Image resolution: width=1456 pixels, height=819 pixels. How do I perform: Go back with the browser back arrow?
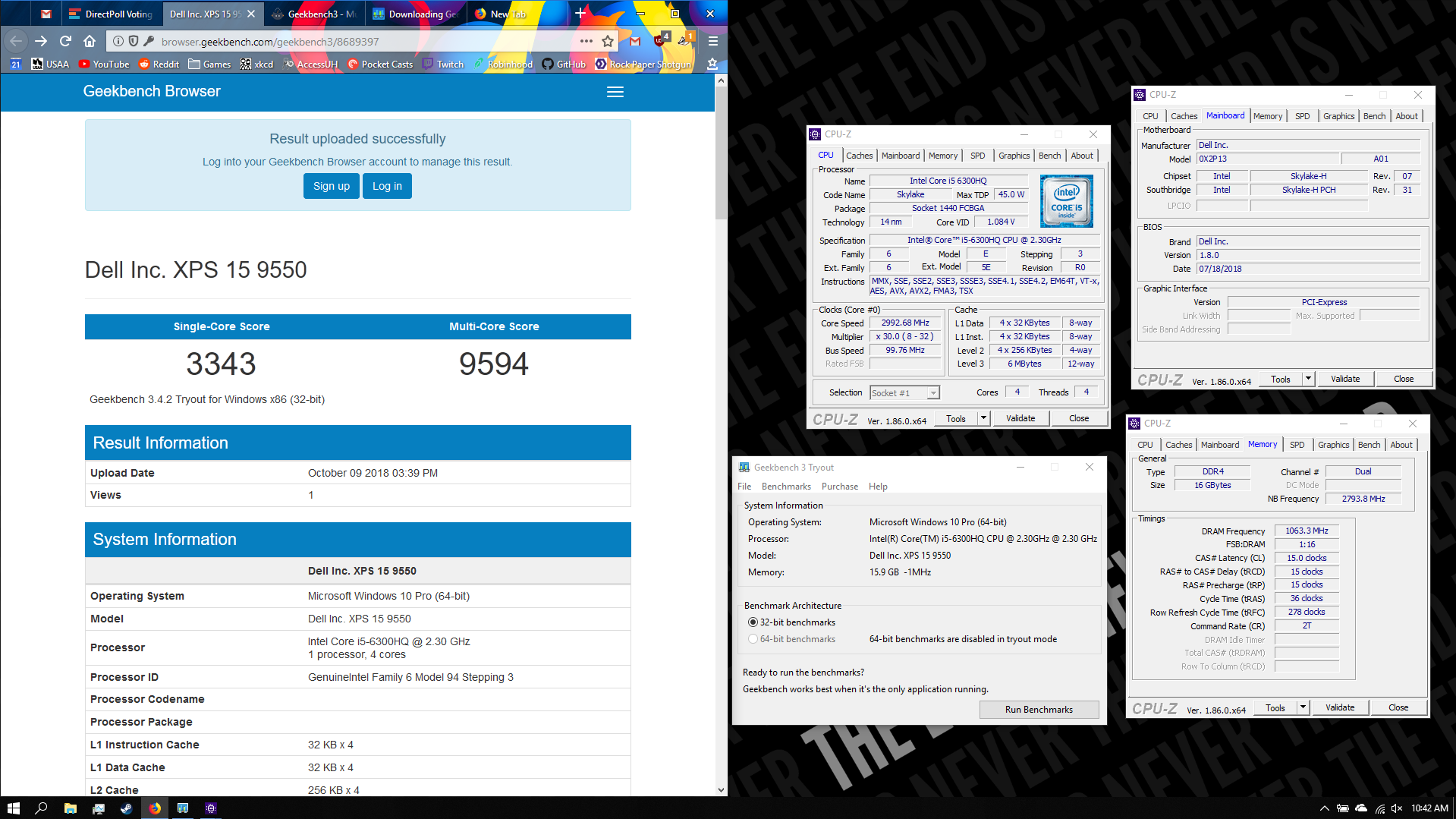16,41
